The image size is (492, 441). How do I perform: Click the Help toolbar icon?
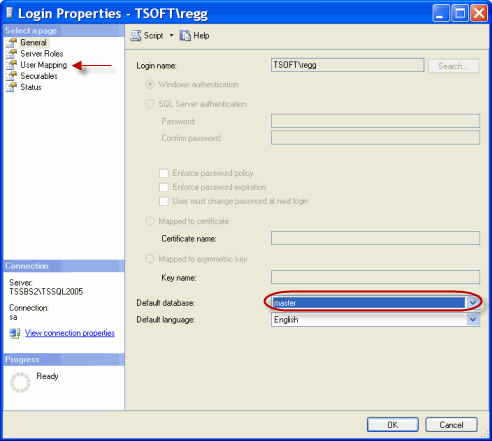(185, 36)
